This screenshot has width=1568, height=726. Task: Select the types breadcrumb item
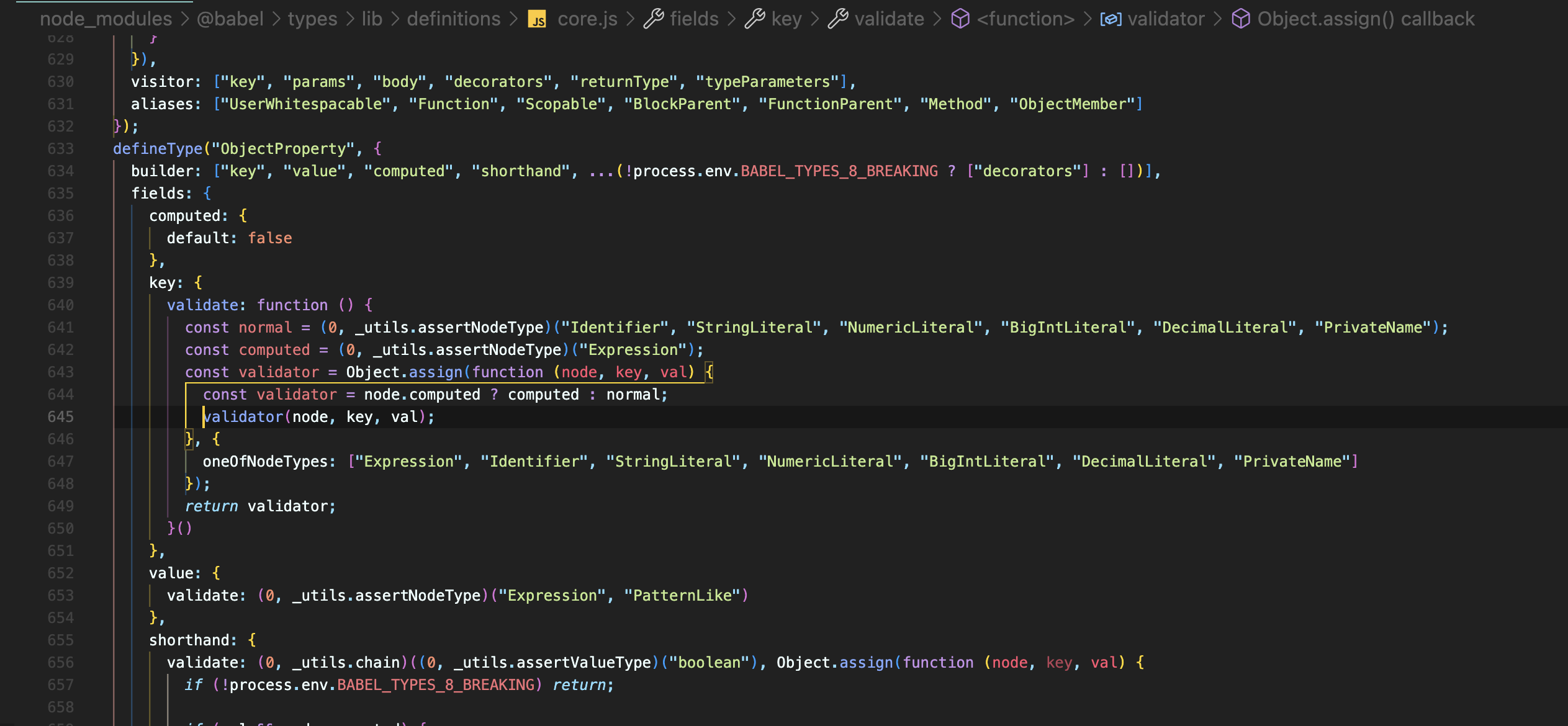312,19
